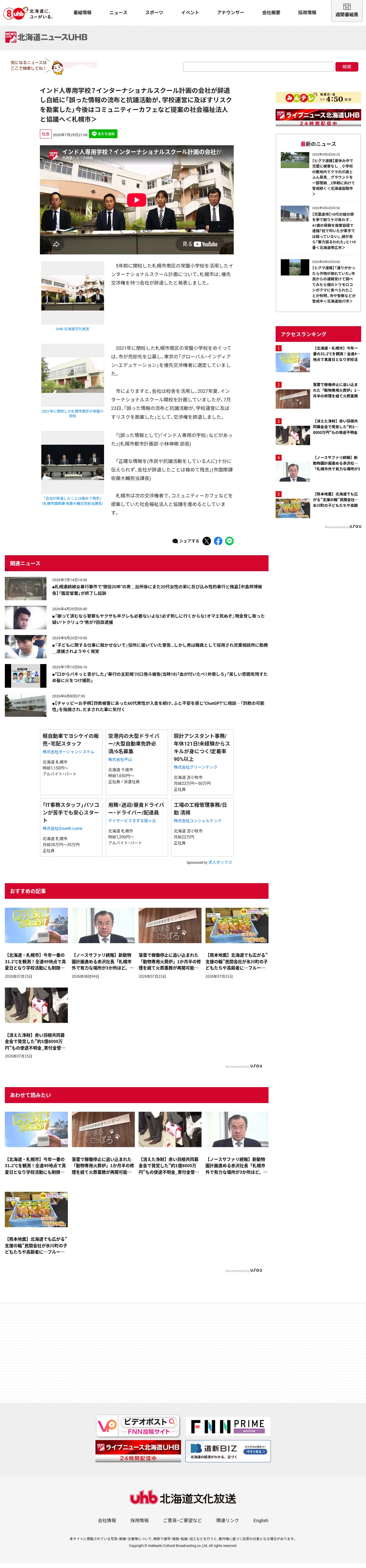Click the 社会 category tag
This screenshot has height=1568, width=366.
pyautogui.click(x=46, y=134)
